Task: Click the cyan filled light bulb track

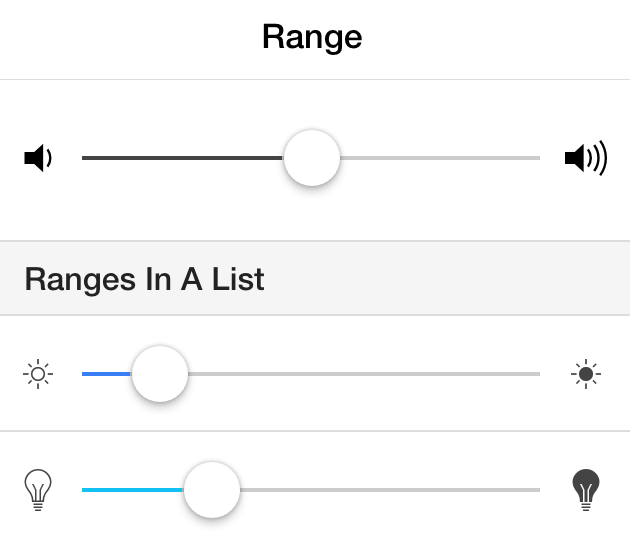Action: coord(133,490)
